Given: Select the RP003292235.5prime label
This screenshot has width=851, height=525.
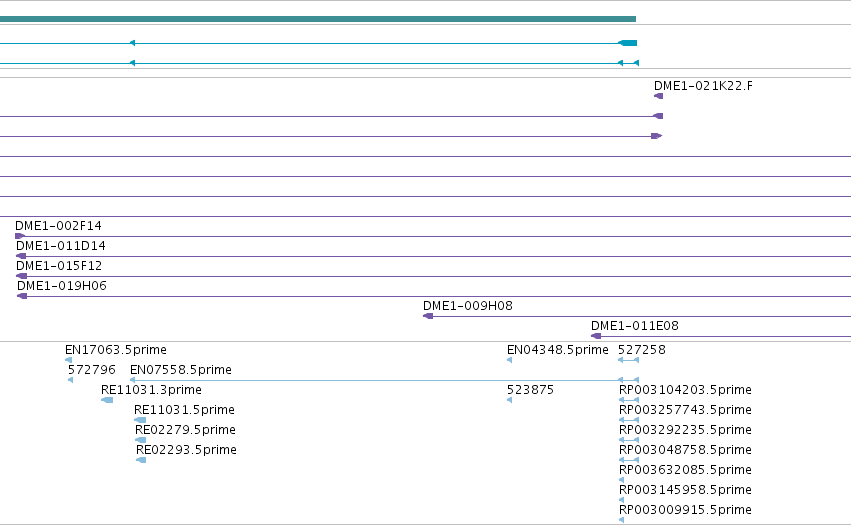Looking at the screenshot, I should [685, 430].
